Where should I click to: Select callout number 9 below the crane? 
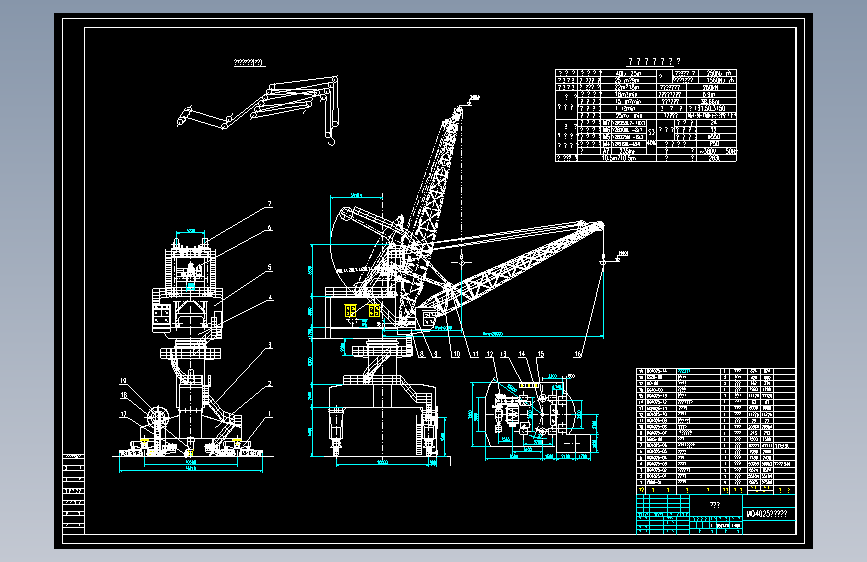pyautogui.click(x=436, y=355)
